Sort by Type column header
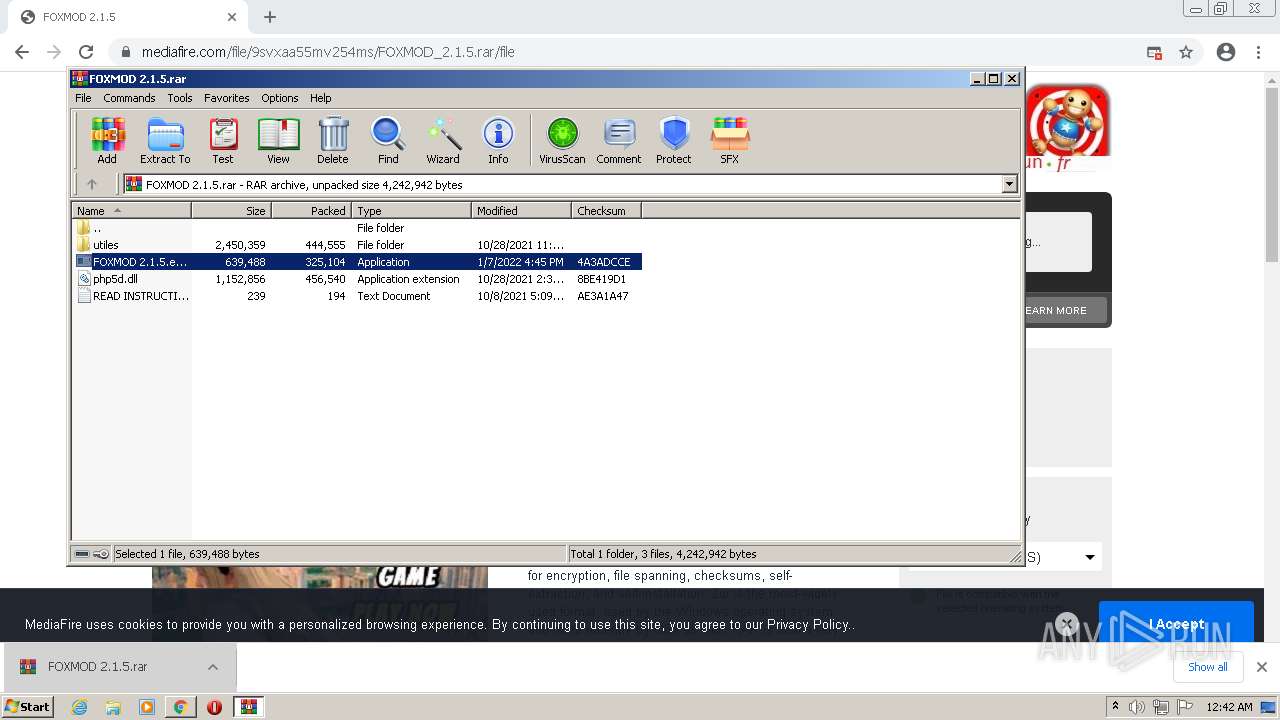Screen dimensions: 1280x720 [x=411, y=211]
